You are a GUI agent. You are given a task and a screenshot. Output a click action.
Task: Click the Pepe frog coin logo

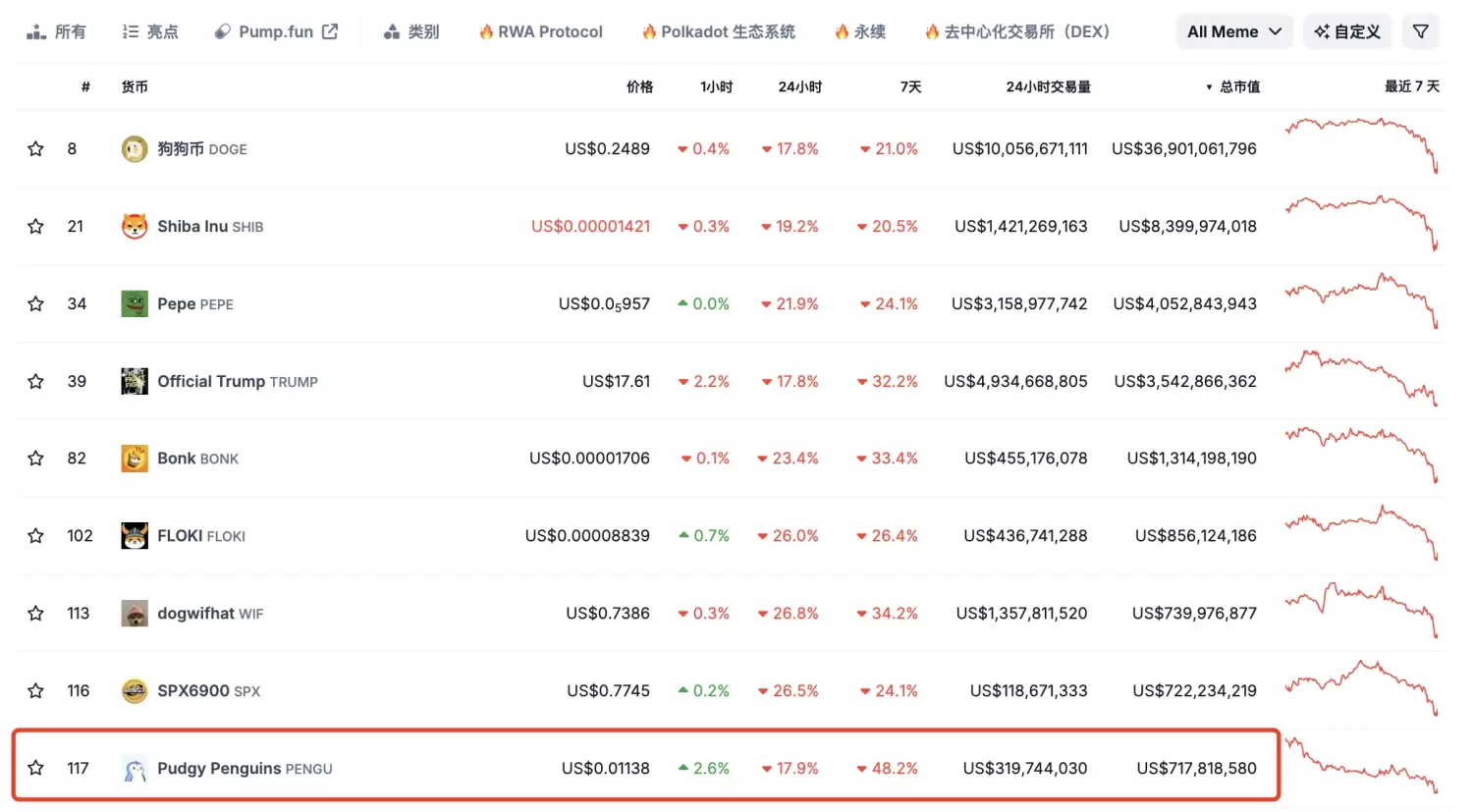(135, 303)
